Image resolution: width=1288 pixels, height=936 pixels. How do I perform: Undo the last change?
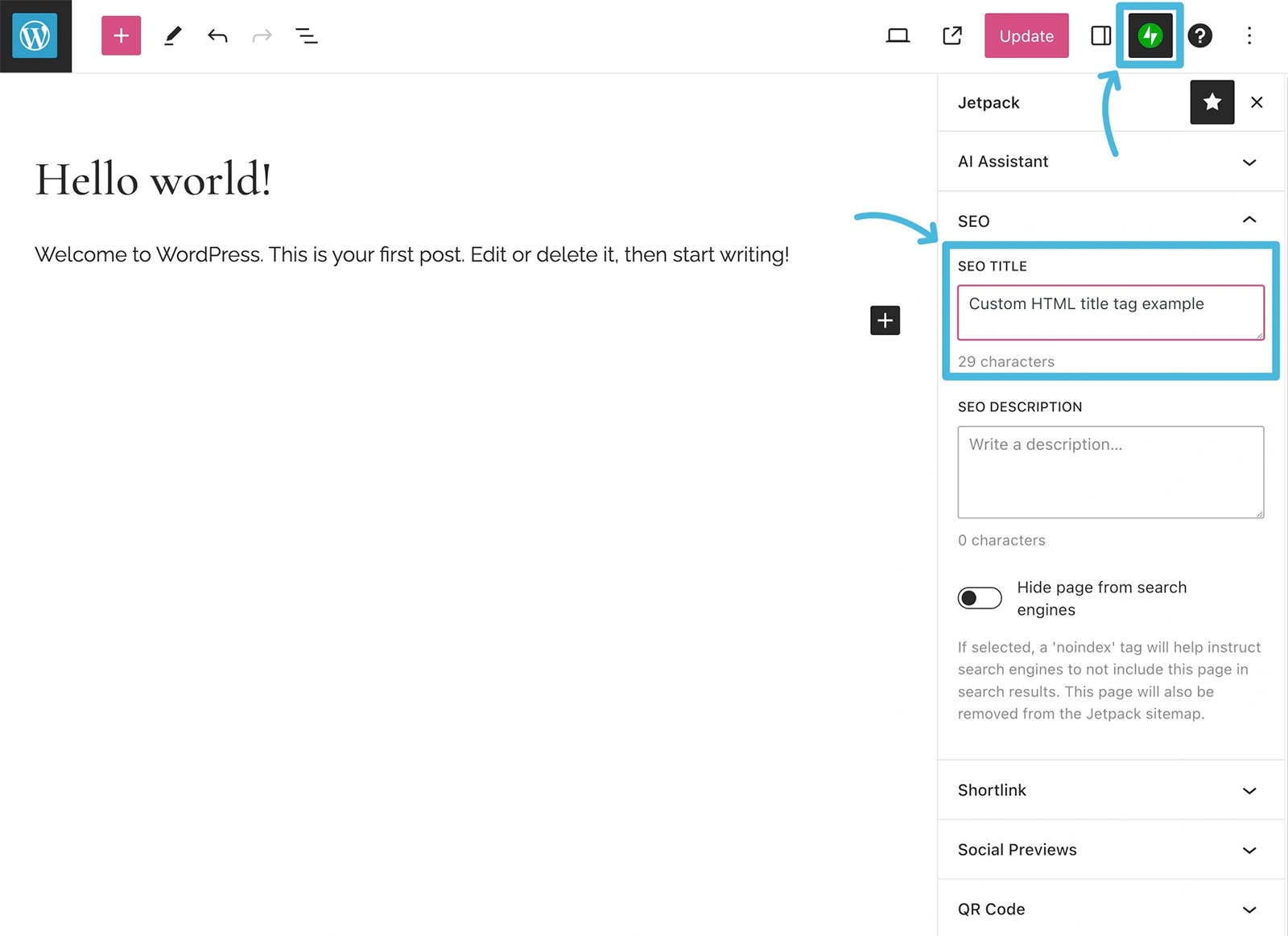[x=217, y=35]
